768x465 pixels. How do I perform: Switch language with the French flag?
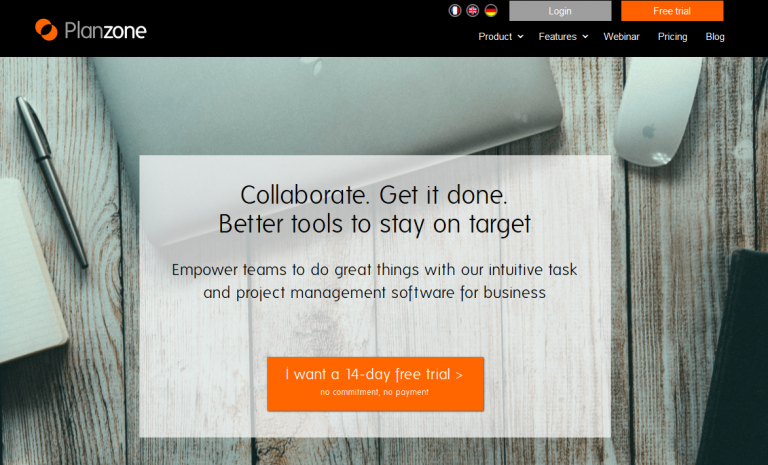(455, 11)
